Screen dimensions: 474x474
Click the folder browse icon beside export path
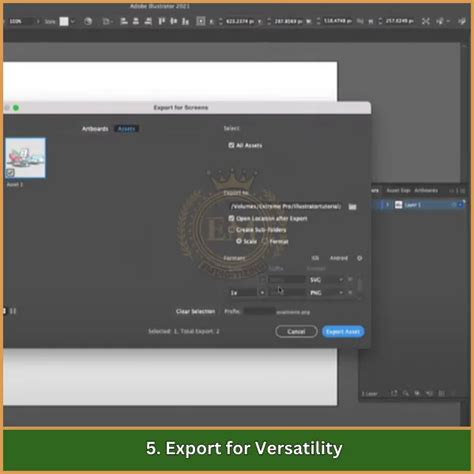point(352,207)
